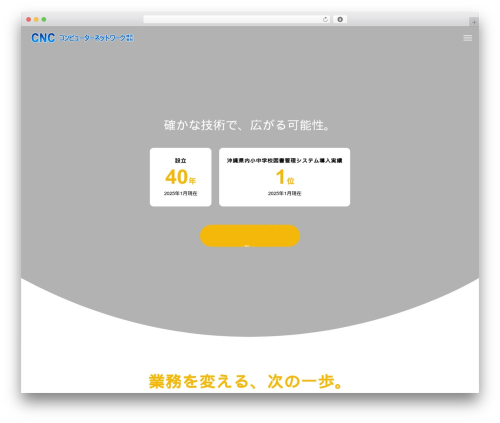Click the headline 確かな技術で、広がる可能性。
This screenshot has width=500, height=423.
point(247,125)
